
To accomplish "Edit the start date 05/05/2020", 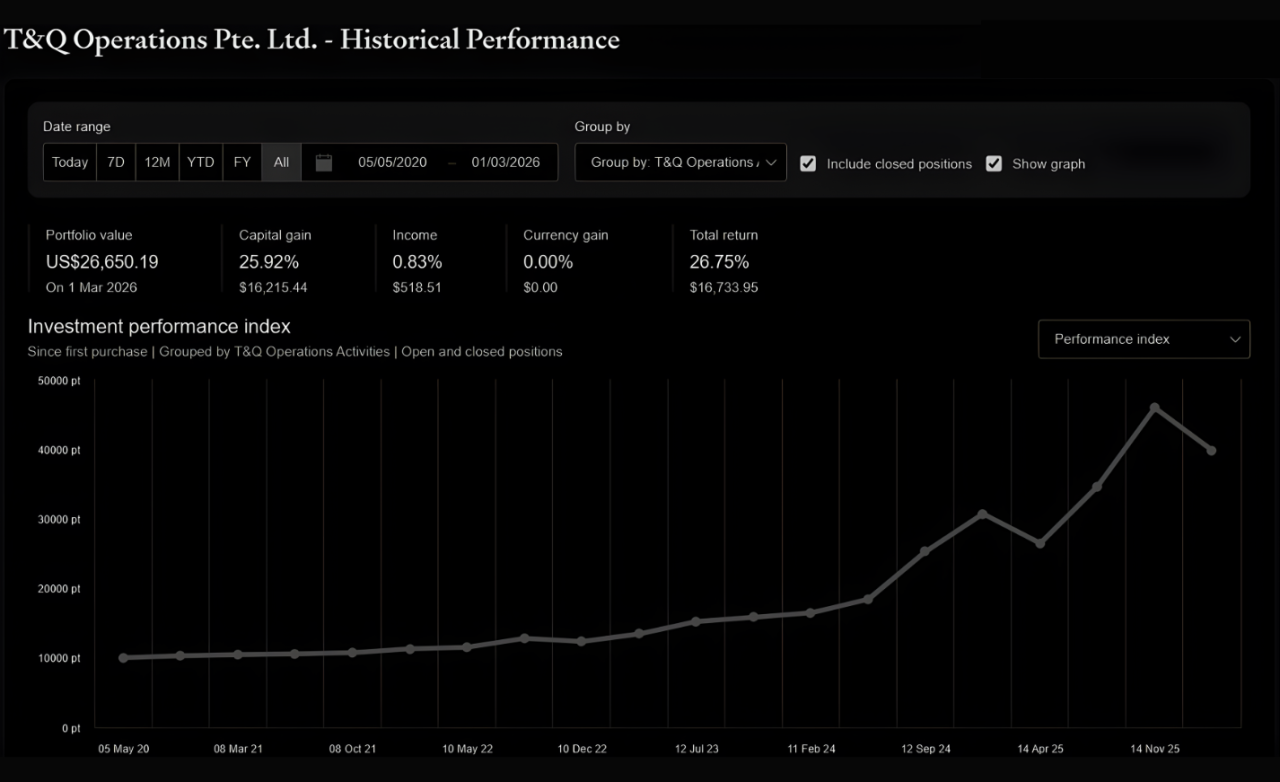I will coord(392,163).
